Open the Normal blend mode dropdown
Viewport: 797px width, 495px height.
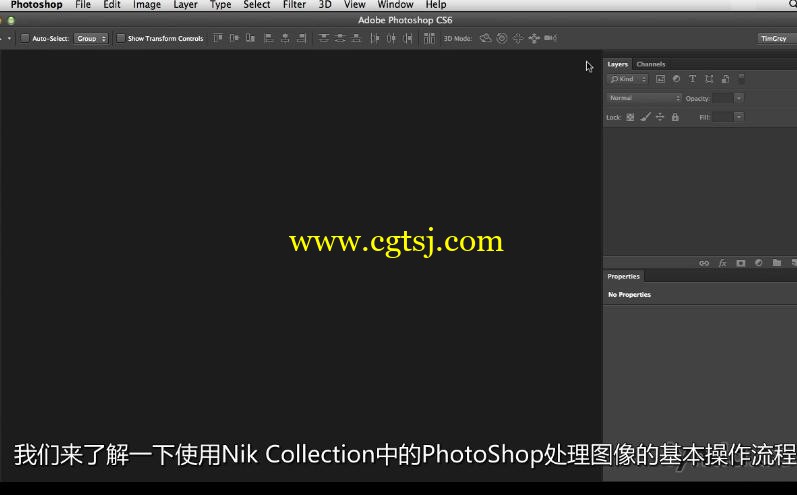pos(644,98)
